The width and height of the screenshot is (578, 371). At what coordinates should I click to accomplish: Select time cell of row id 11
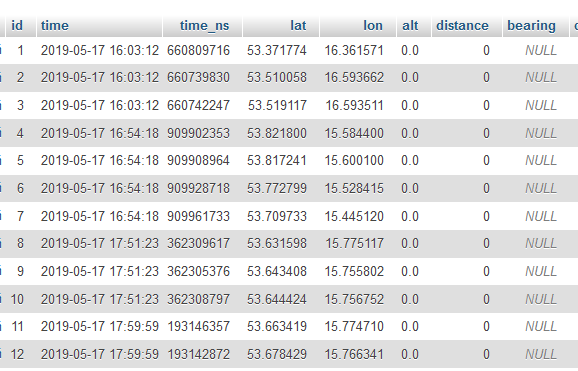pos(100,326)
